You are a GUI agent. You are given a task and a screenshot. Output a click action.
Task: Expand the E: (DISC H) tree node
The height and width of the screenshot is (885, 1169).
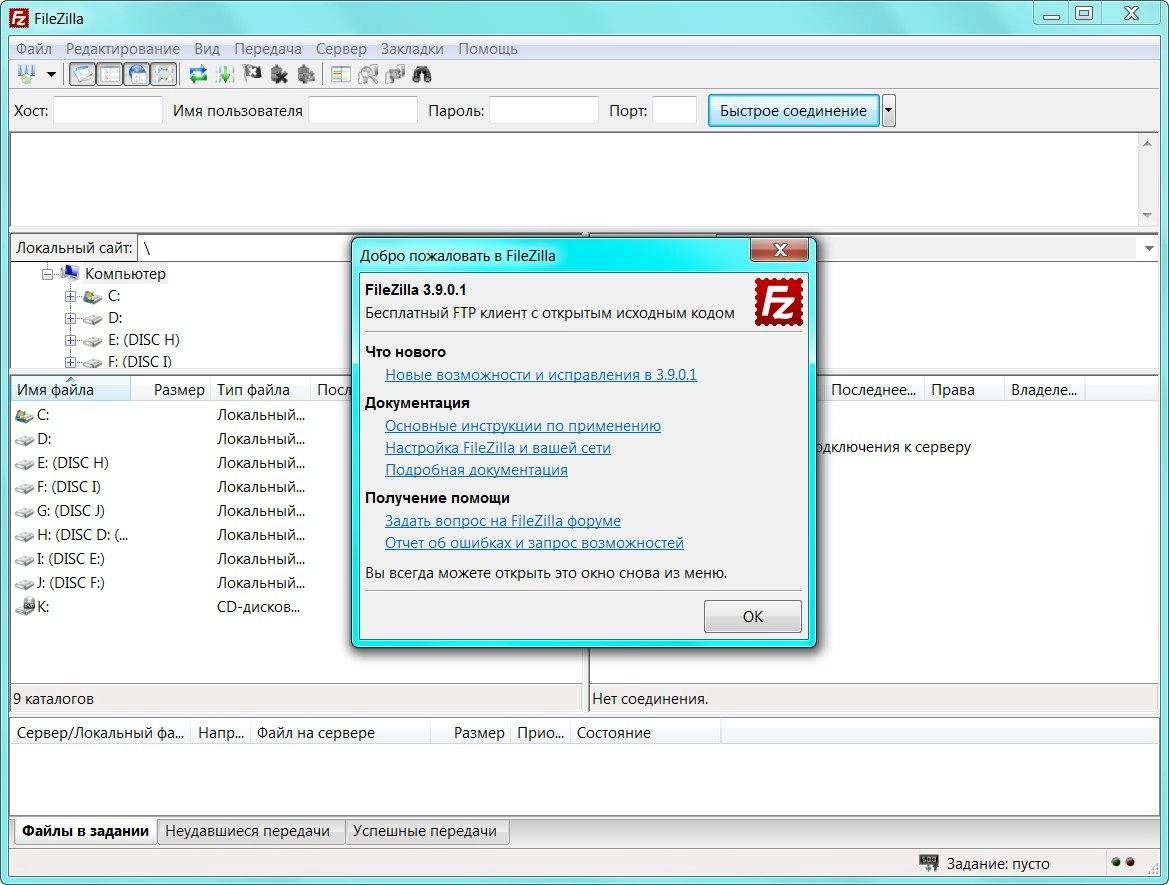[70, 340]
